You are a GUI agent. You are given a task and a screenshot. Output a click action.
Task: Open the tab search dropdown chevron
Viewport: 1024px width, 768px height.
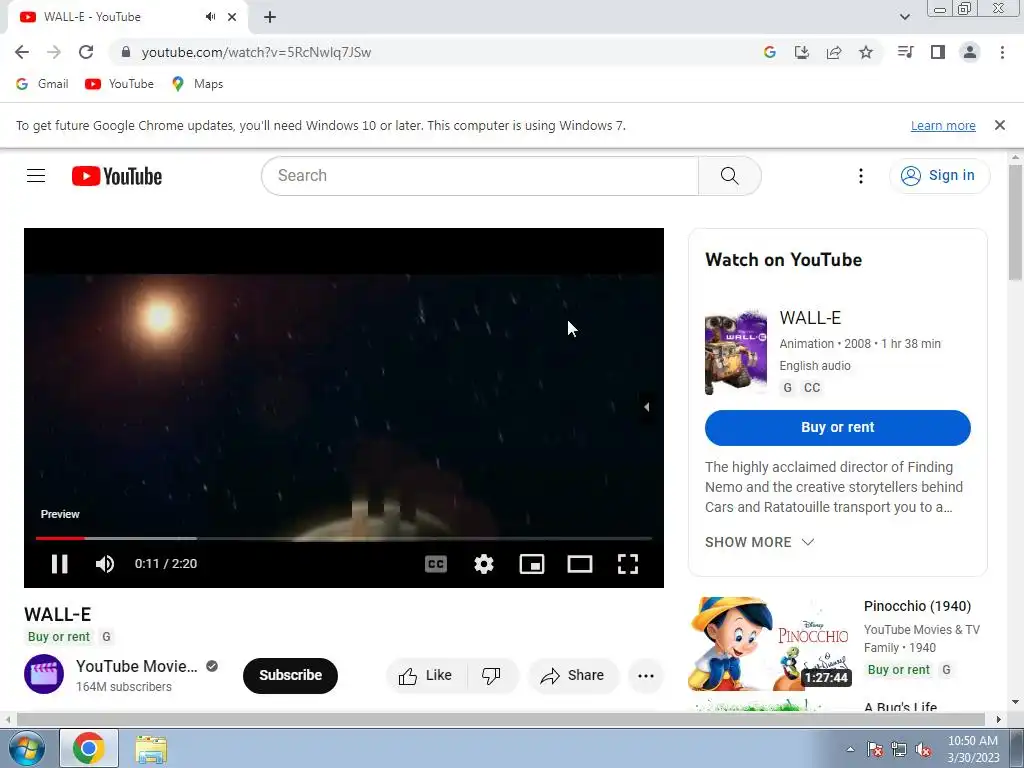click(905, 17)
